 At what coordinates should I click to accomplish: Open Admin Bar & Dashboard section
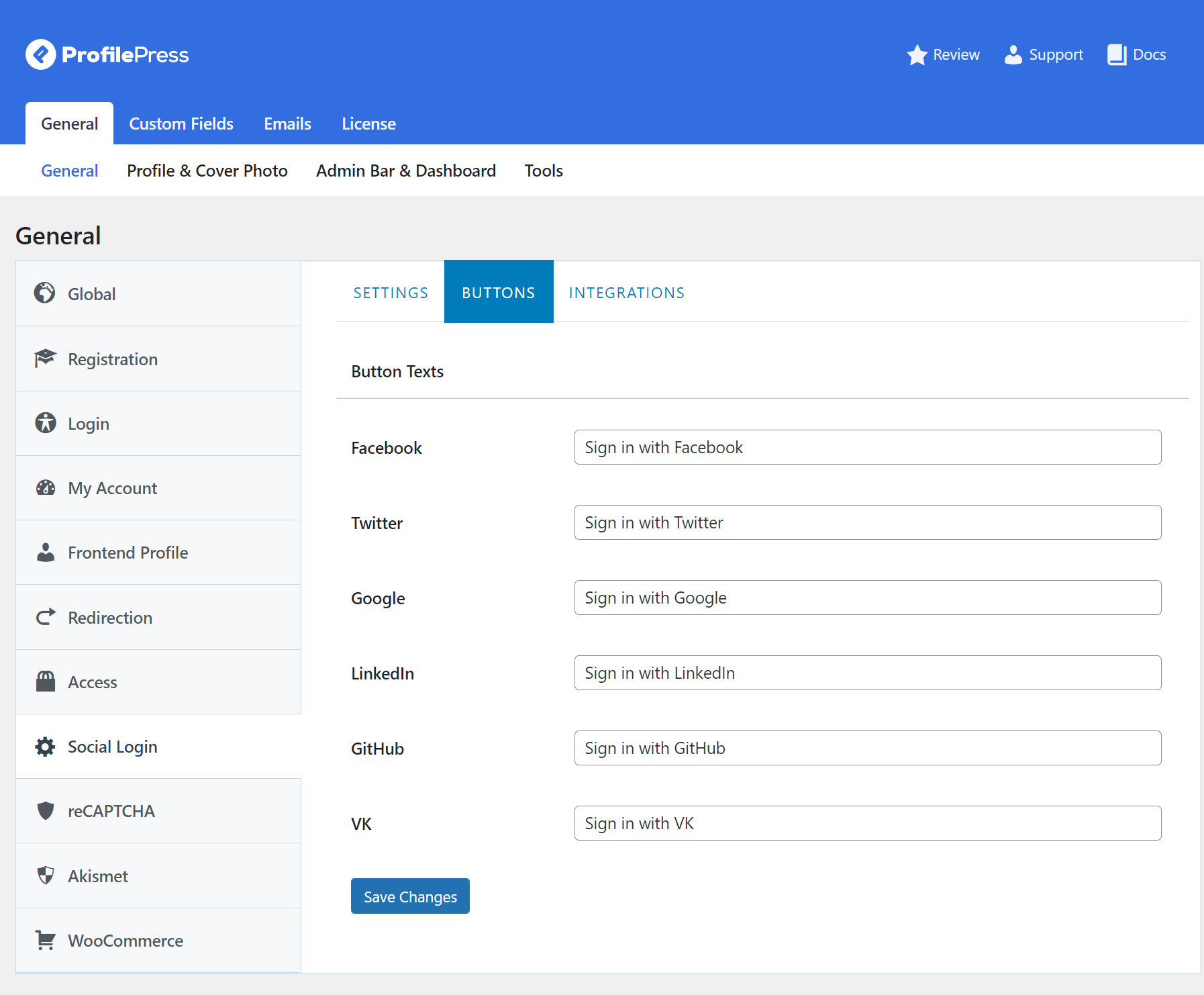(x=405, y=171)
